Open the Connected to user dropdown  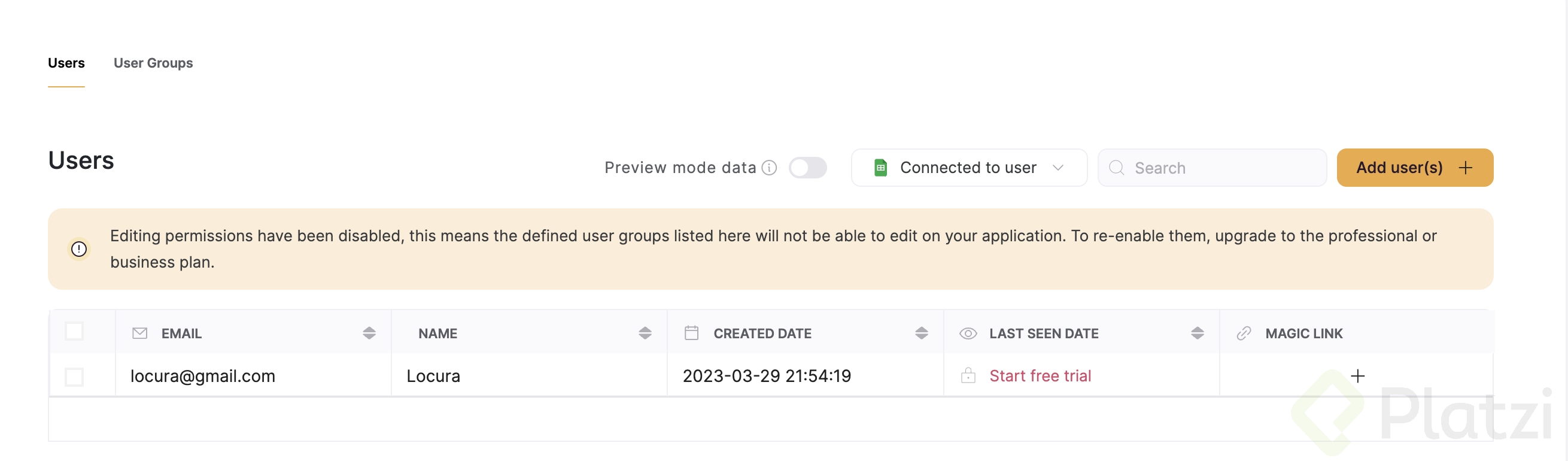coord(968,168)
